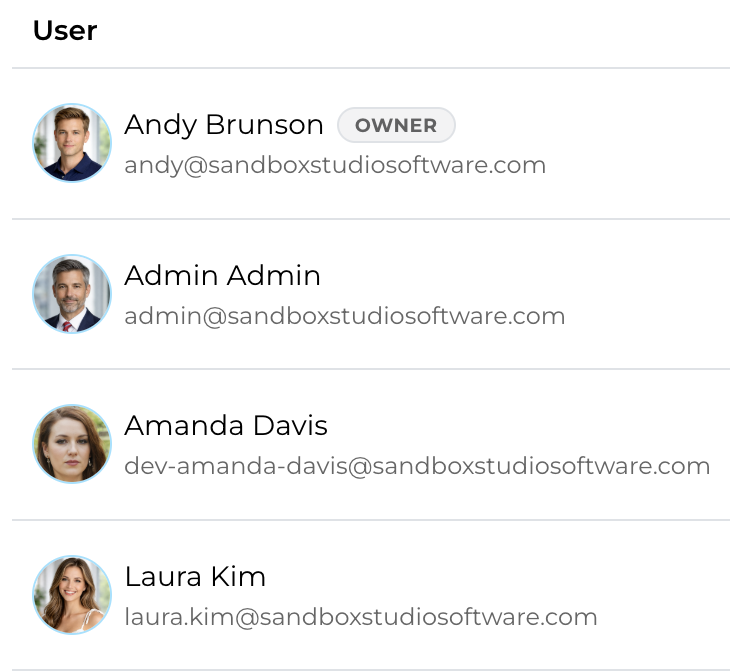
Task: Click blank area right of Admin Admin name
Action: coord(520,276)
